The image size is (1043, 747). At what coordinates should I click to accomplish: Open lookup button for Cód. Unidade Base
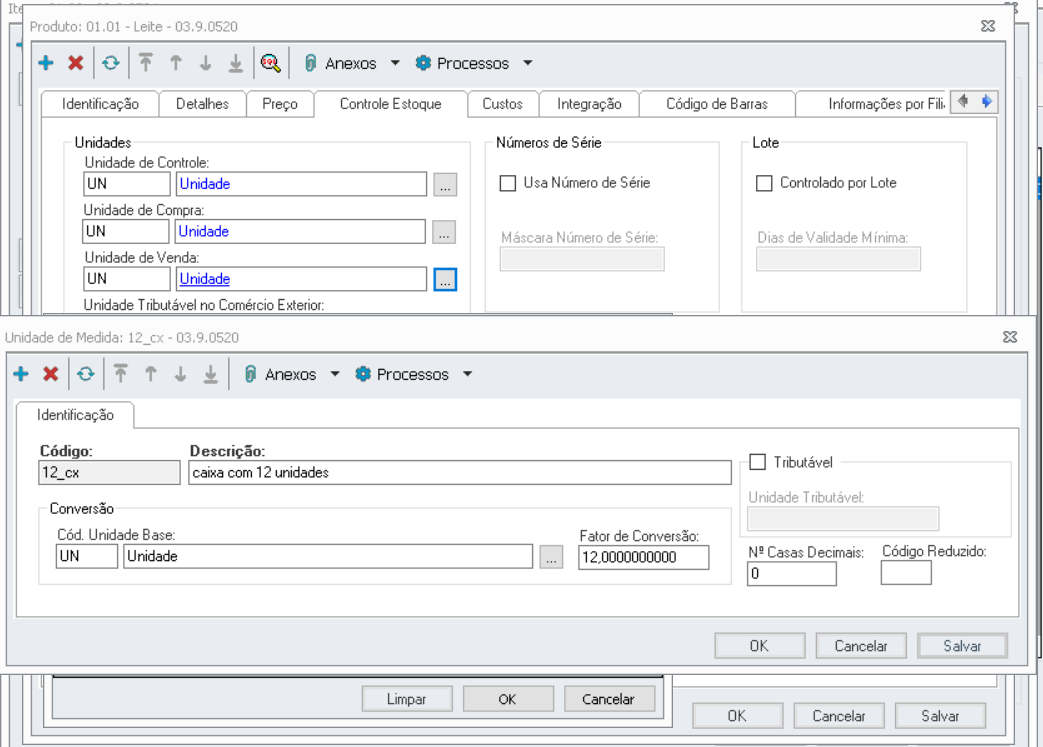pyautogui.click(x=551, y=557)
